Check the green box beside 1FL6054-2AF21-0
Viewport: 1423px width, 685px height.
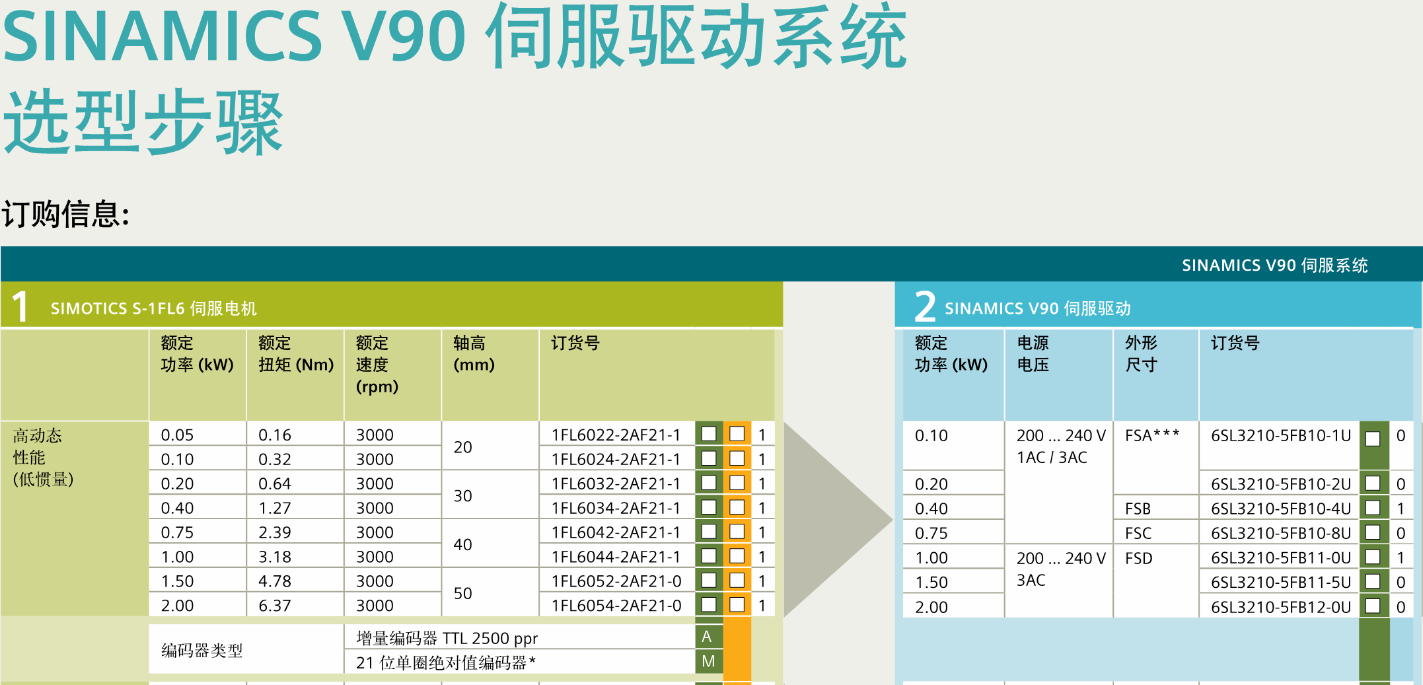click(709, 605)
